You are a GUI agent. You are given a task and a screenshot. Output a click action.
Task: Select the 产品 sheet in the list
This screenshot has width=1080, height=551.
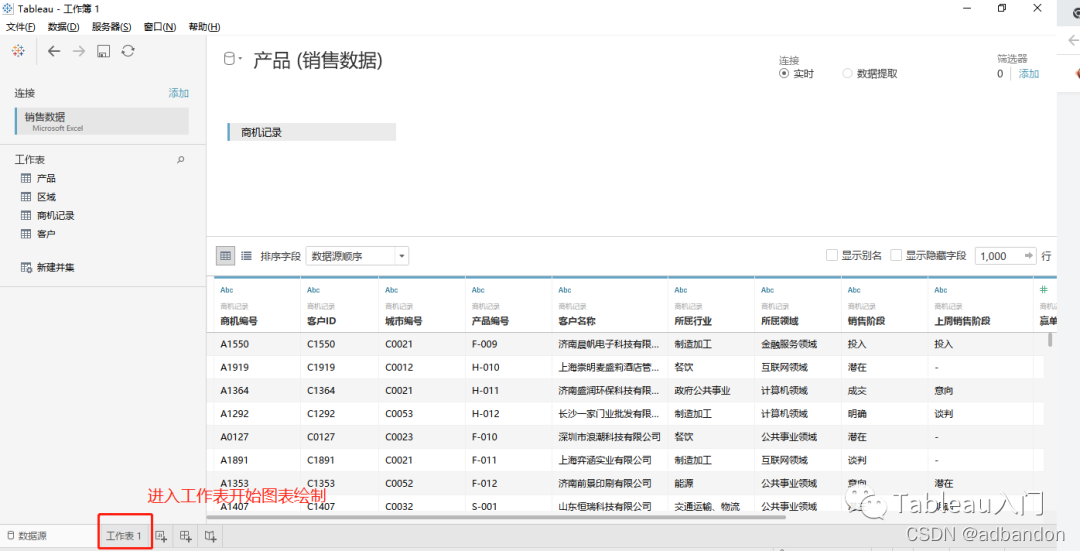tap(46, 178)
